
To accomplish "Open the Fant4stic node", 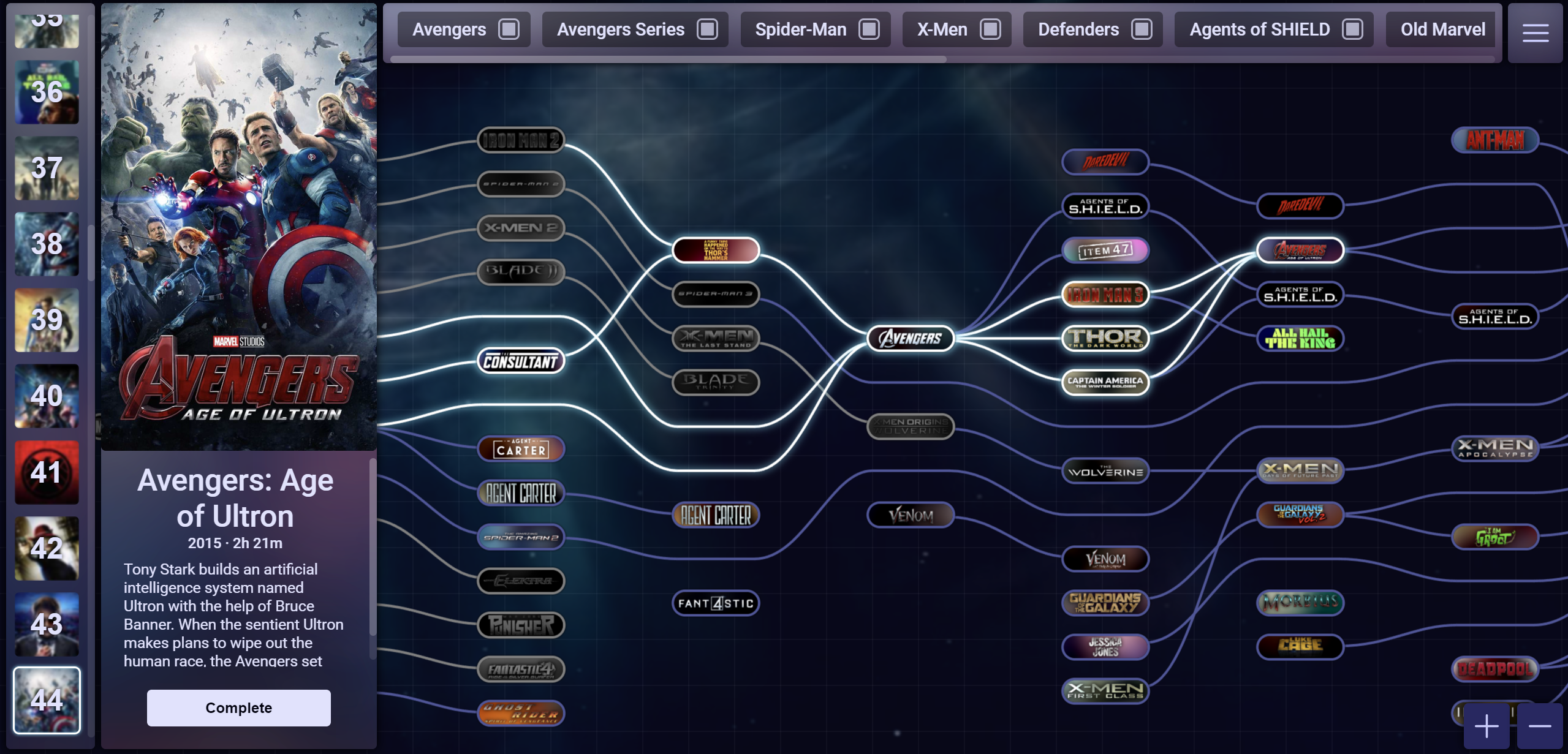I will pyautogui.click(x=716, y=603).
